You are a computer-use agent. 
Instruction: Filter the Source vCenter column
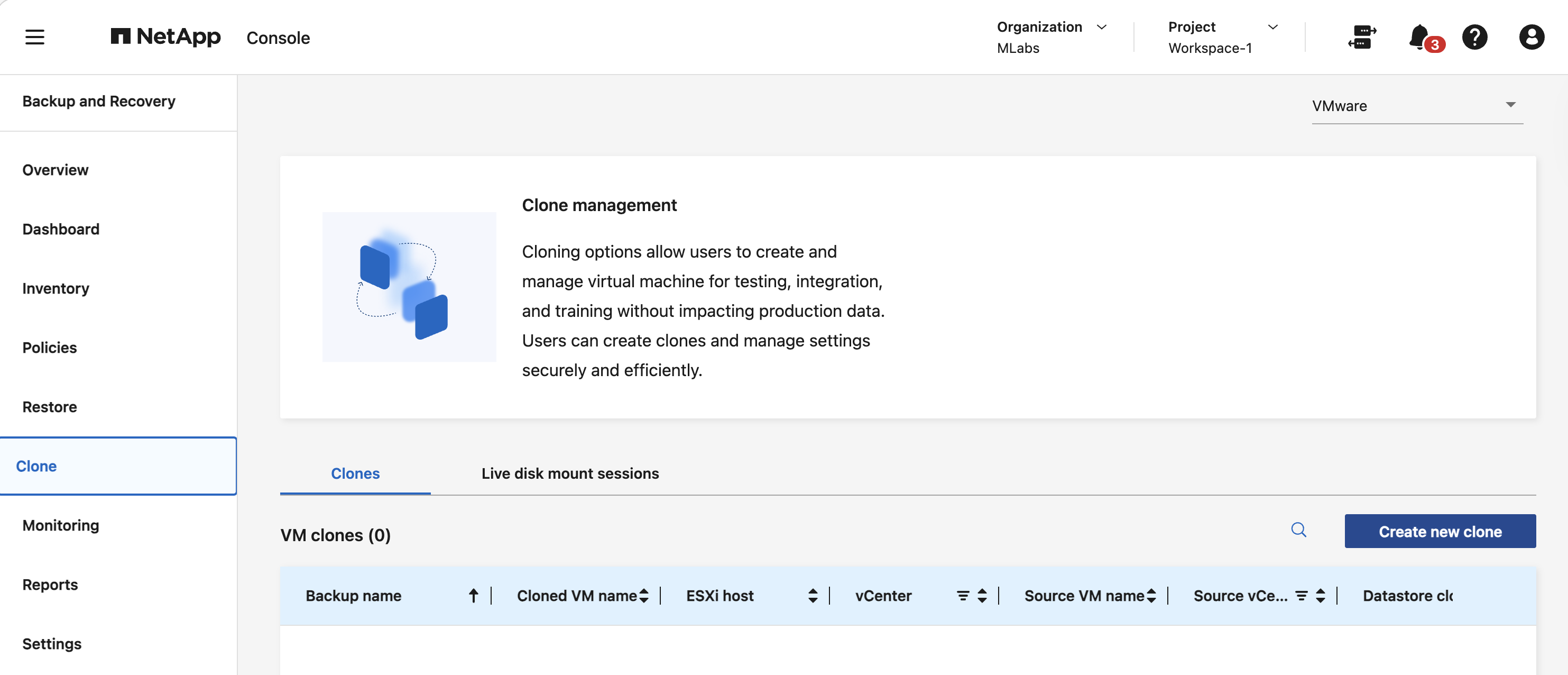click(1301, 596)
